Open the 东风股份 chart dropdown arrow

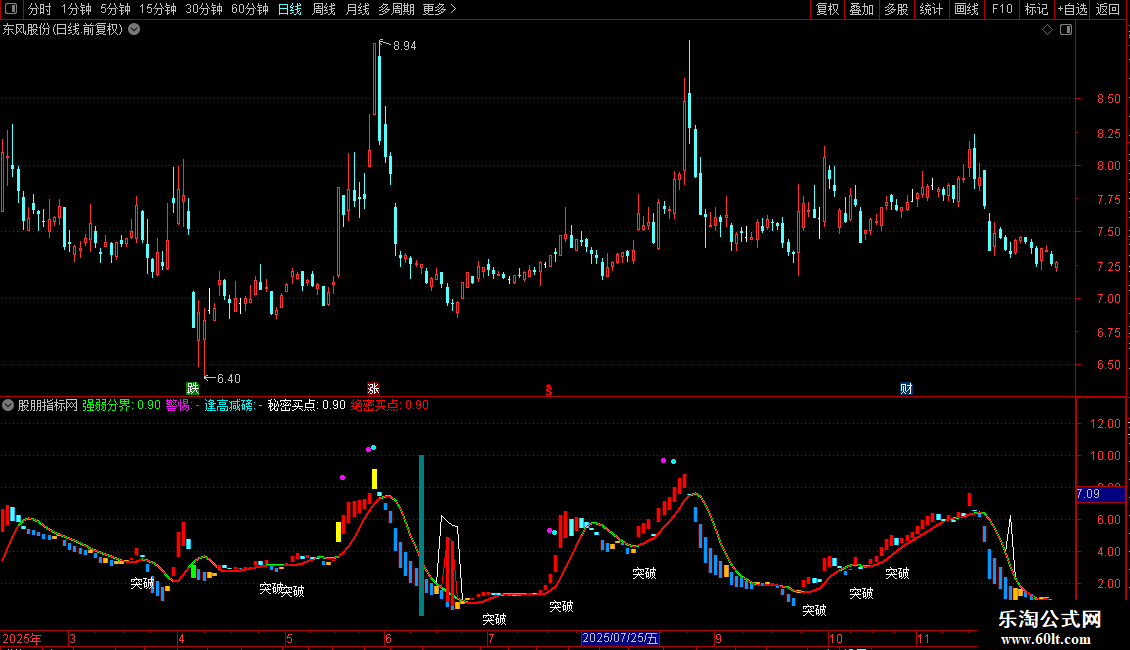134,30
